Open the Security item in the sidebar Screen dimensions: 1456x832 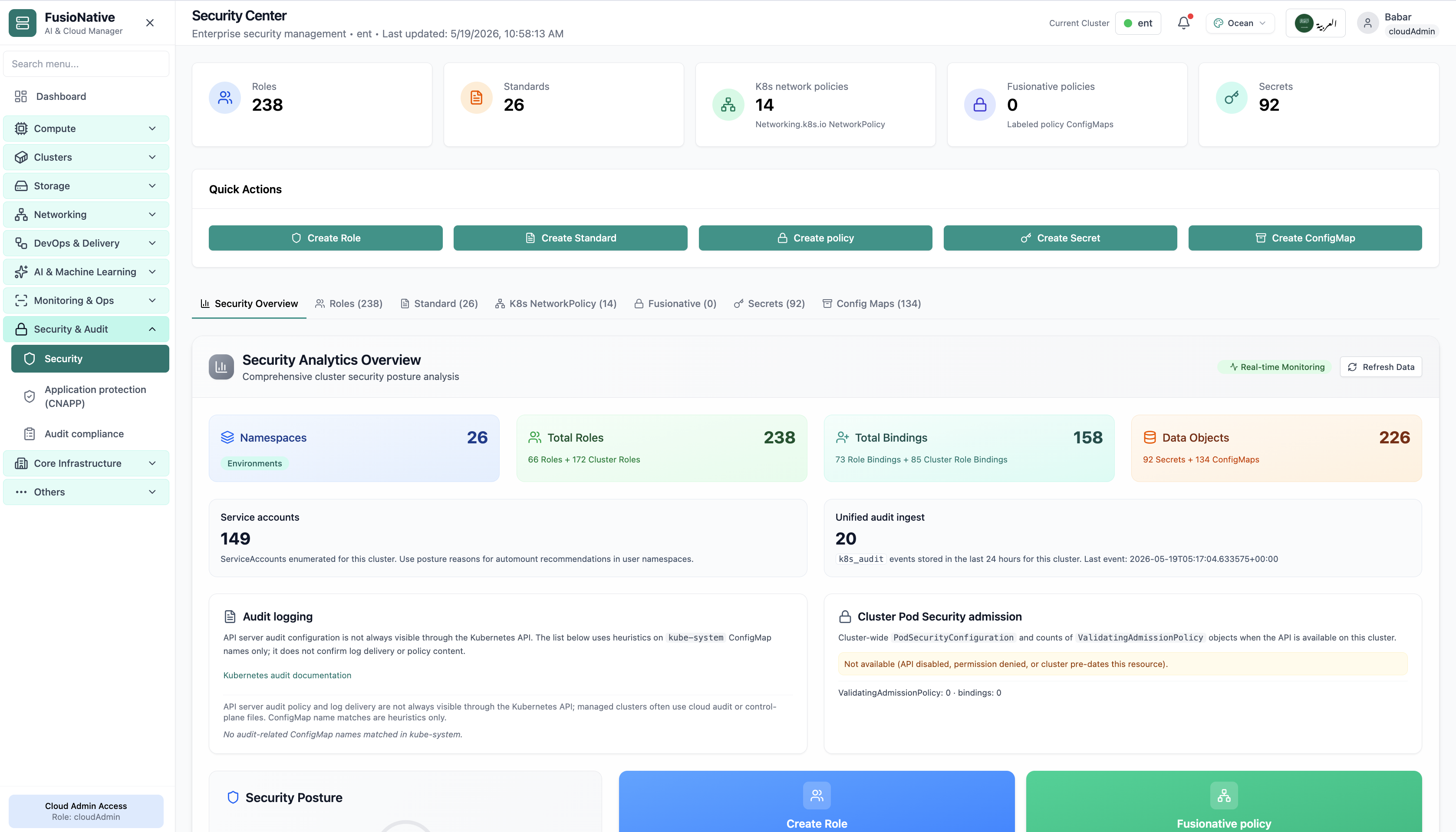[90, 359]
